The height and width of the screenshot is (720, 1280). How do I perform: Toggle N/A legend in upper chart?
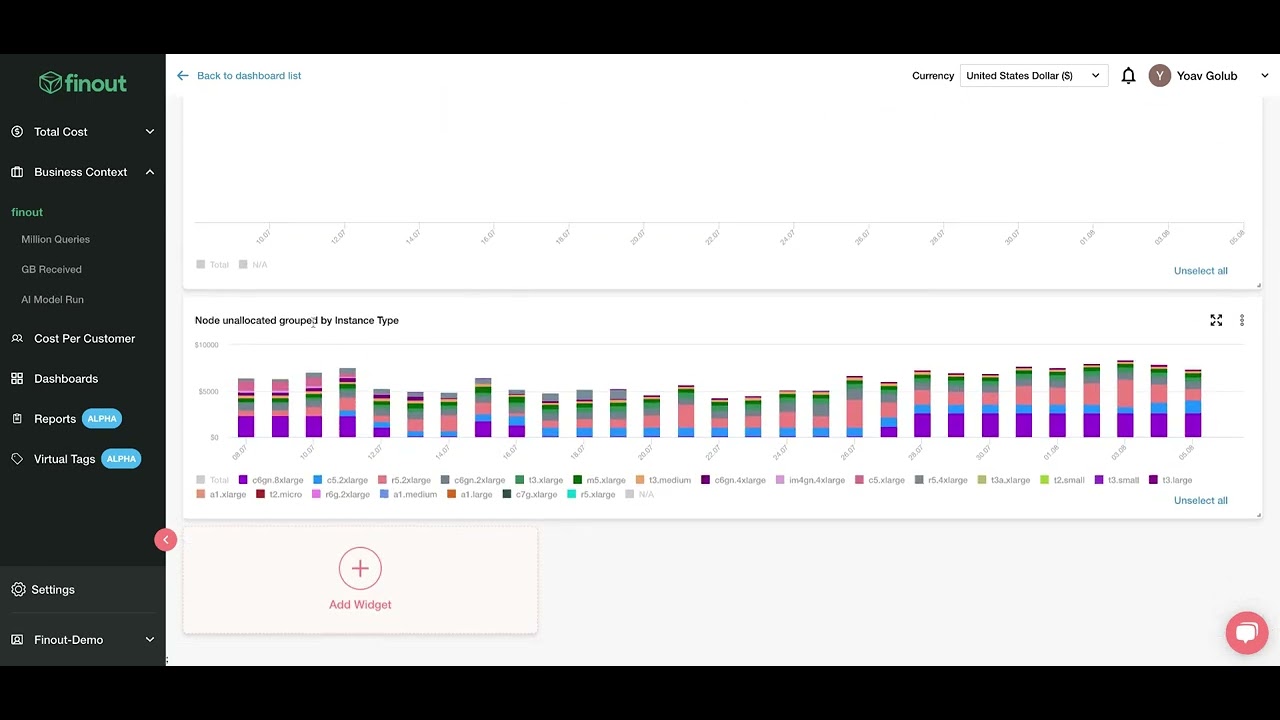pos(253,265)
